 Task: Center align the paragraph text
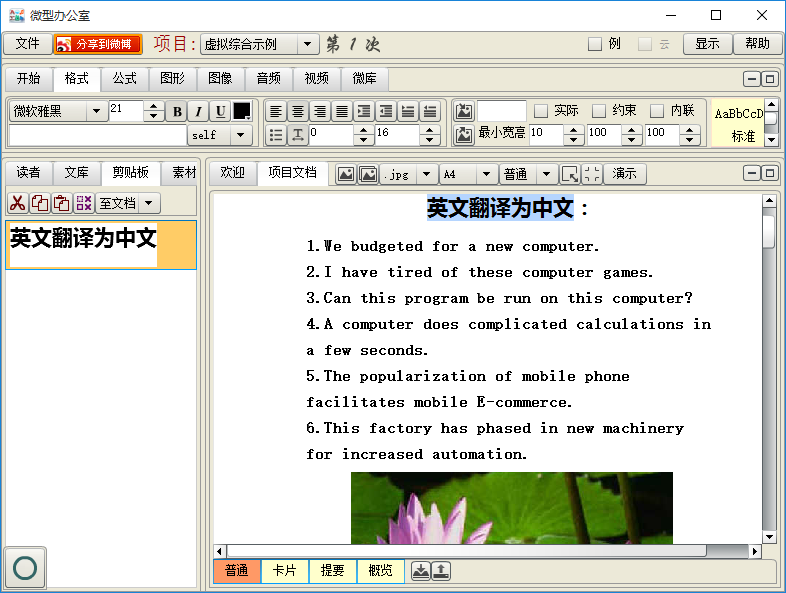click(x=297, y=112)
